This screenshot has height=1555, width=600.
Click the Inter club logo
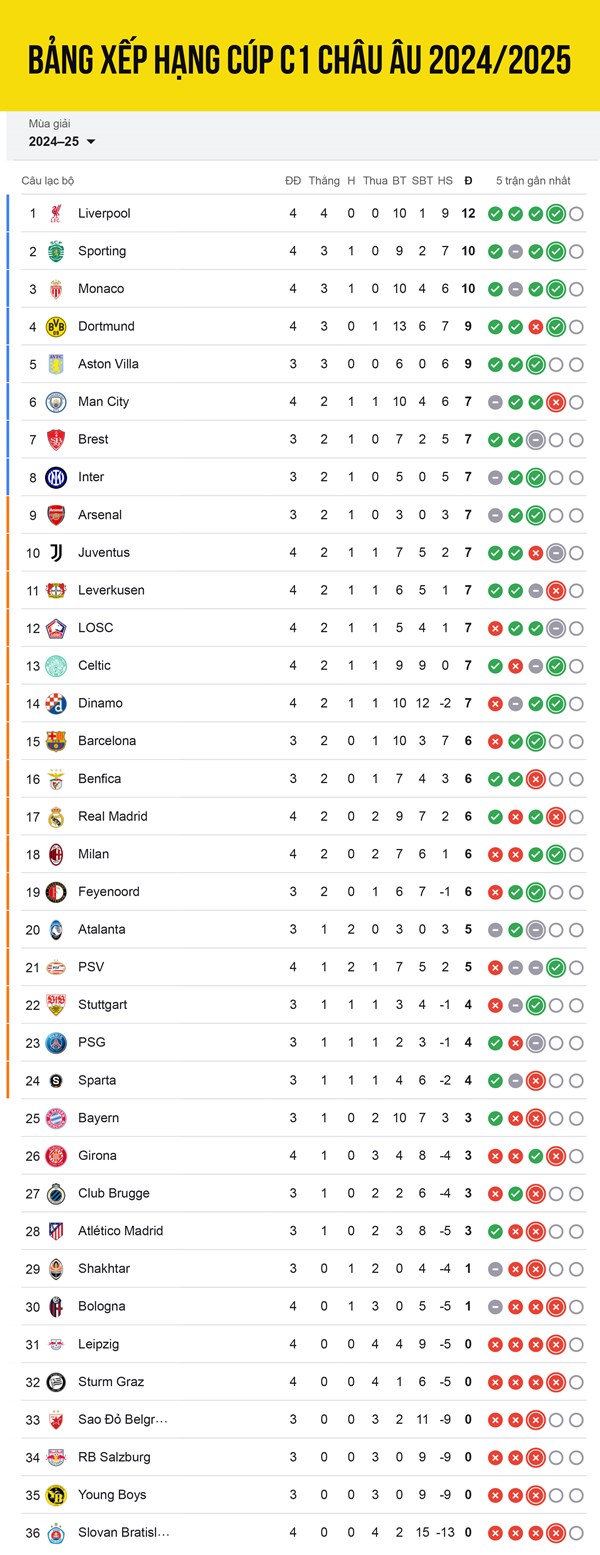pos(56,477)
